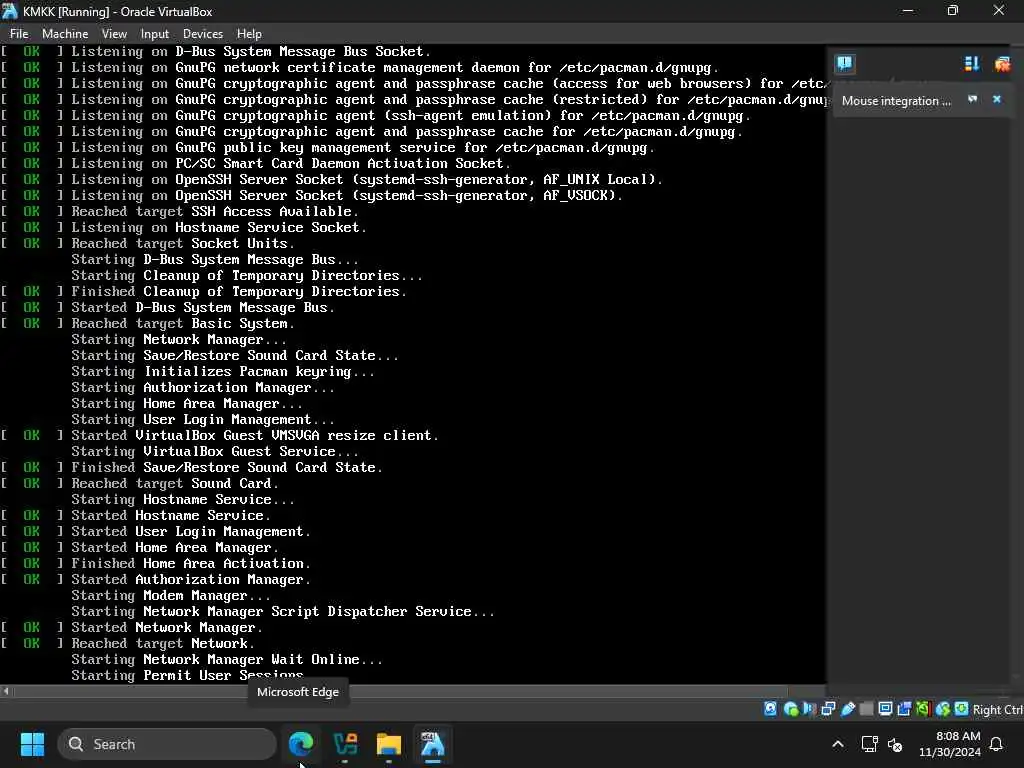Launch Microsoft Edge from the taskbar
The height and width of the screenshot is (768, 1024).
tap(301, 744)
